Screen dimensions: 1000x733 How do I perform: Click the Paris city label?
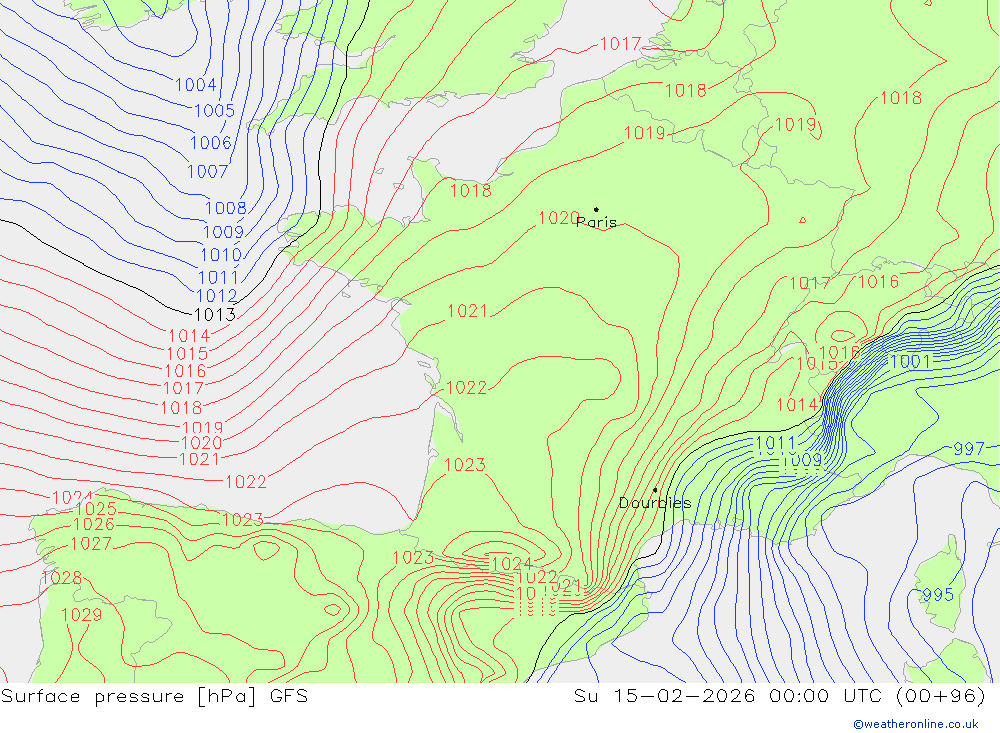point(596,222)
